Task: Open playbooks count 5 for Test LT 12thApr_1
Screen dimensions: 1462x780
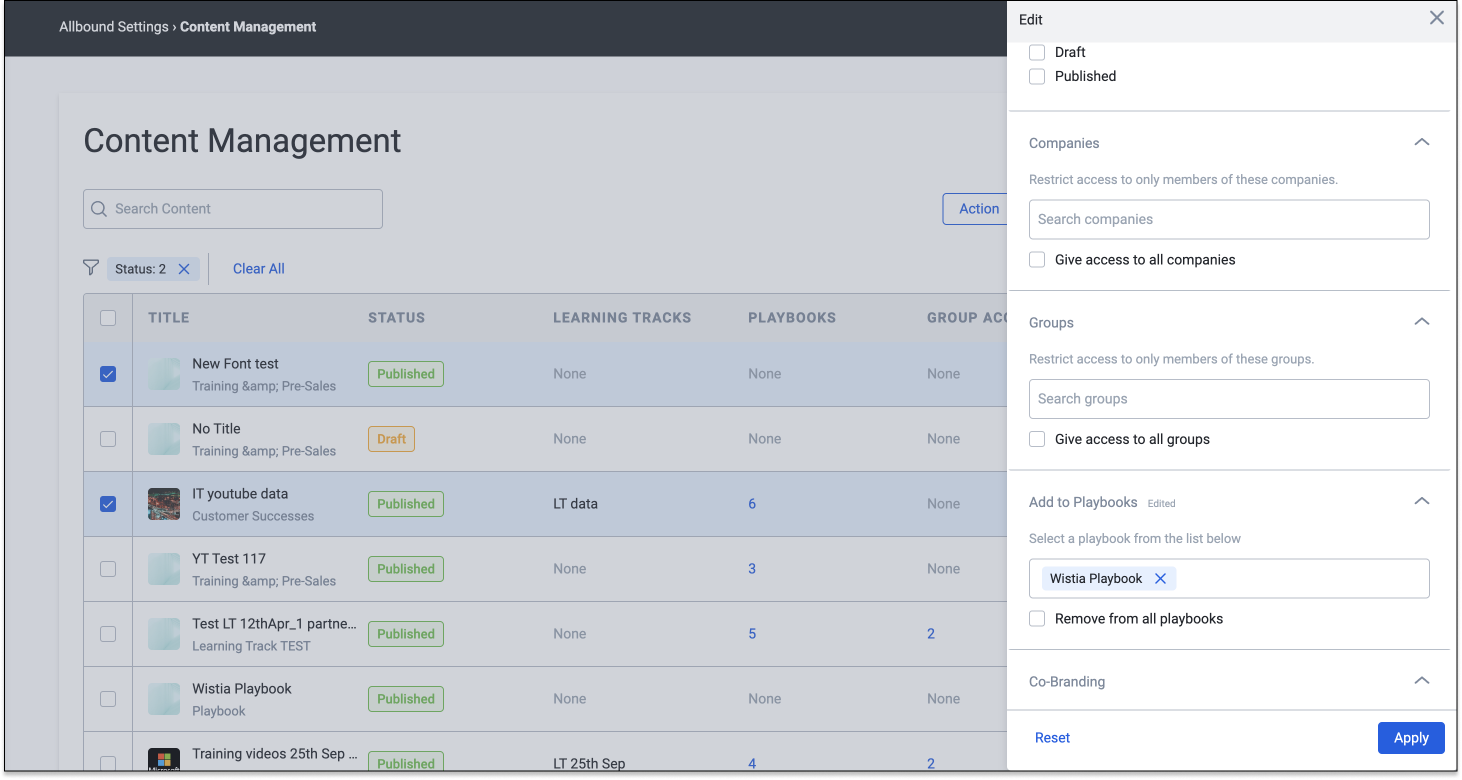Action: click(x=752, y=634)
